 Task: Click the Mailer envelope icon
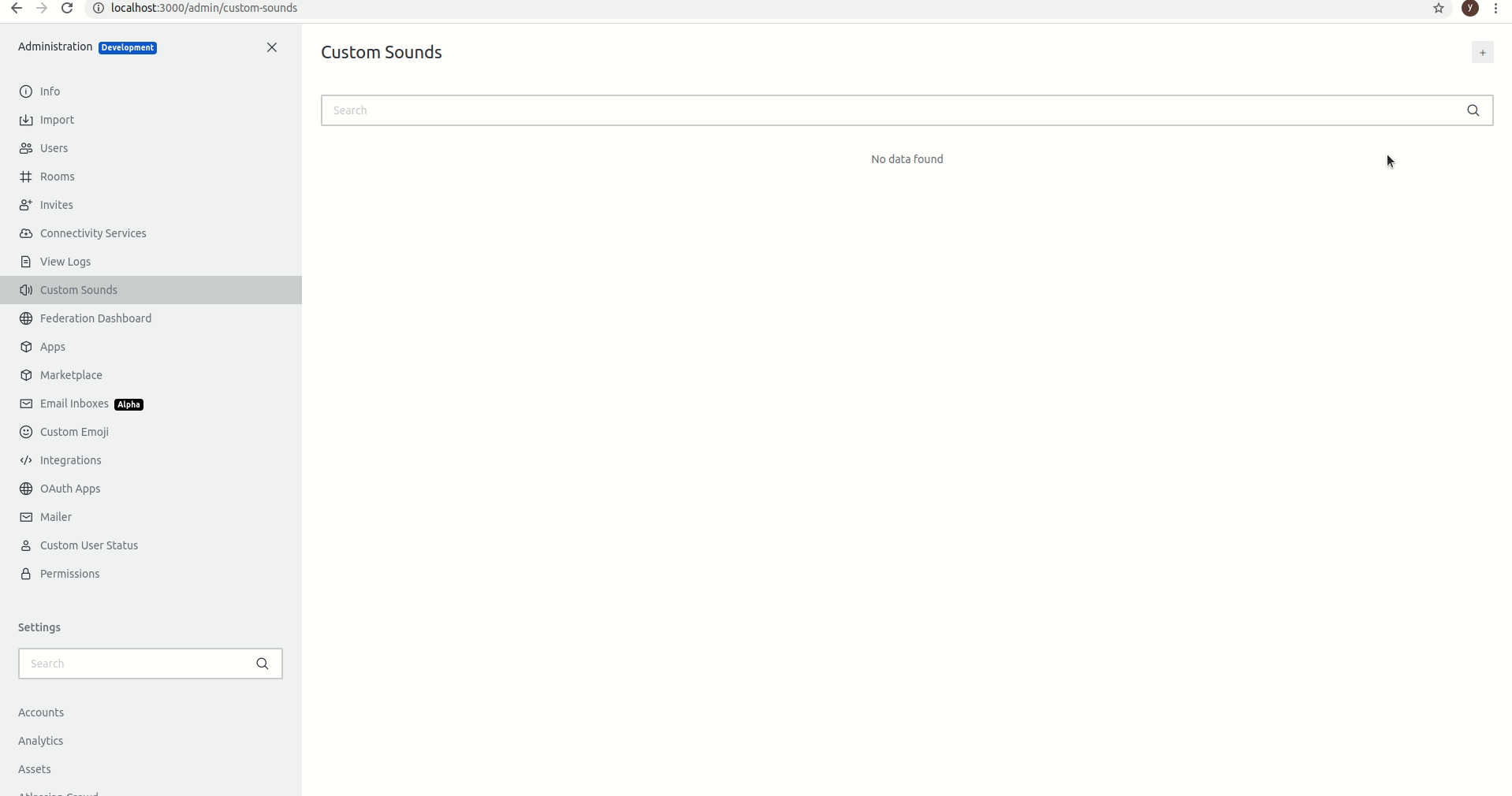[26, 517]
